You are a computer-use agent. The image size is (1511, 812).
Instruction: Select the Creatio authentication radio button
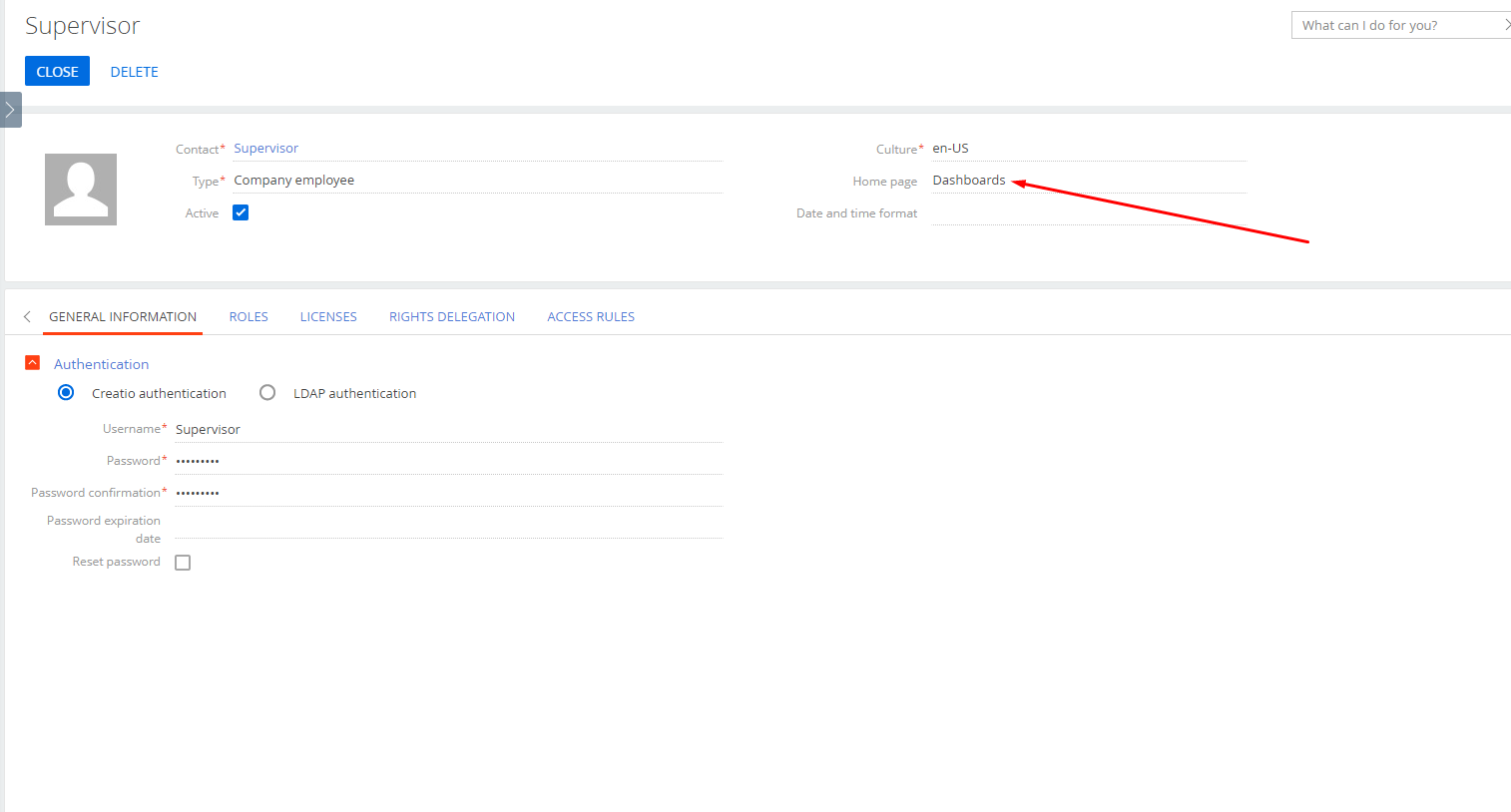coord(65,392)
